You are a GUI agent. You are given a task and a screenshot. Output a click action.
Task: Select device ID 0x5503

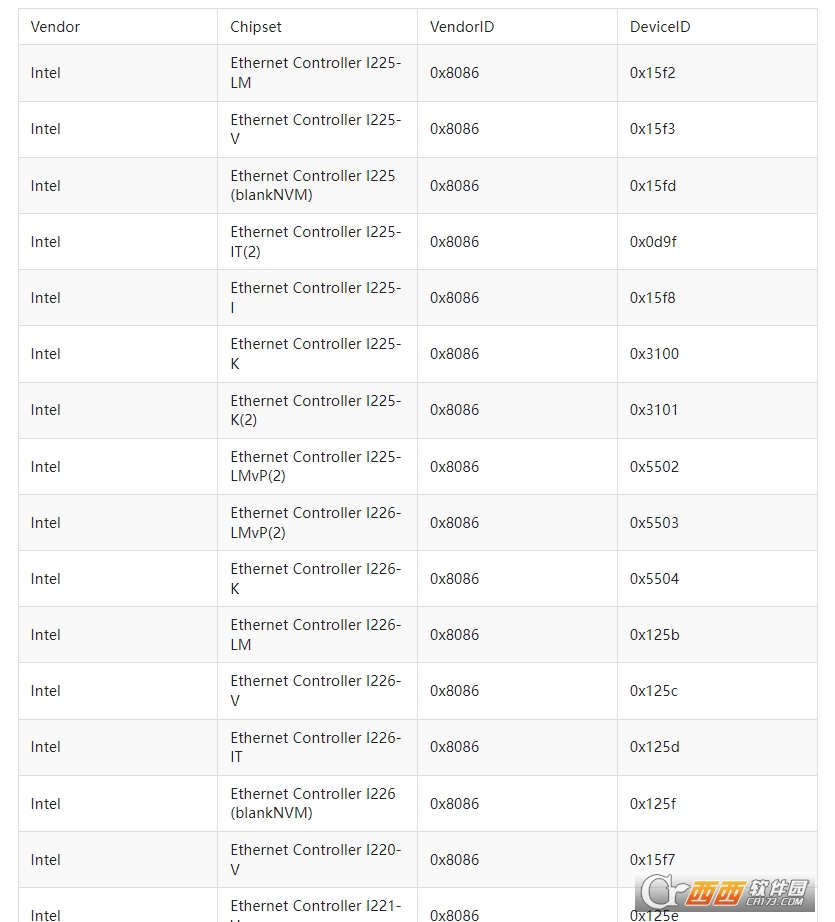pyautogui.click(x=654, y=523)
